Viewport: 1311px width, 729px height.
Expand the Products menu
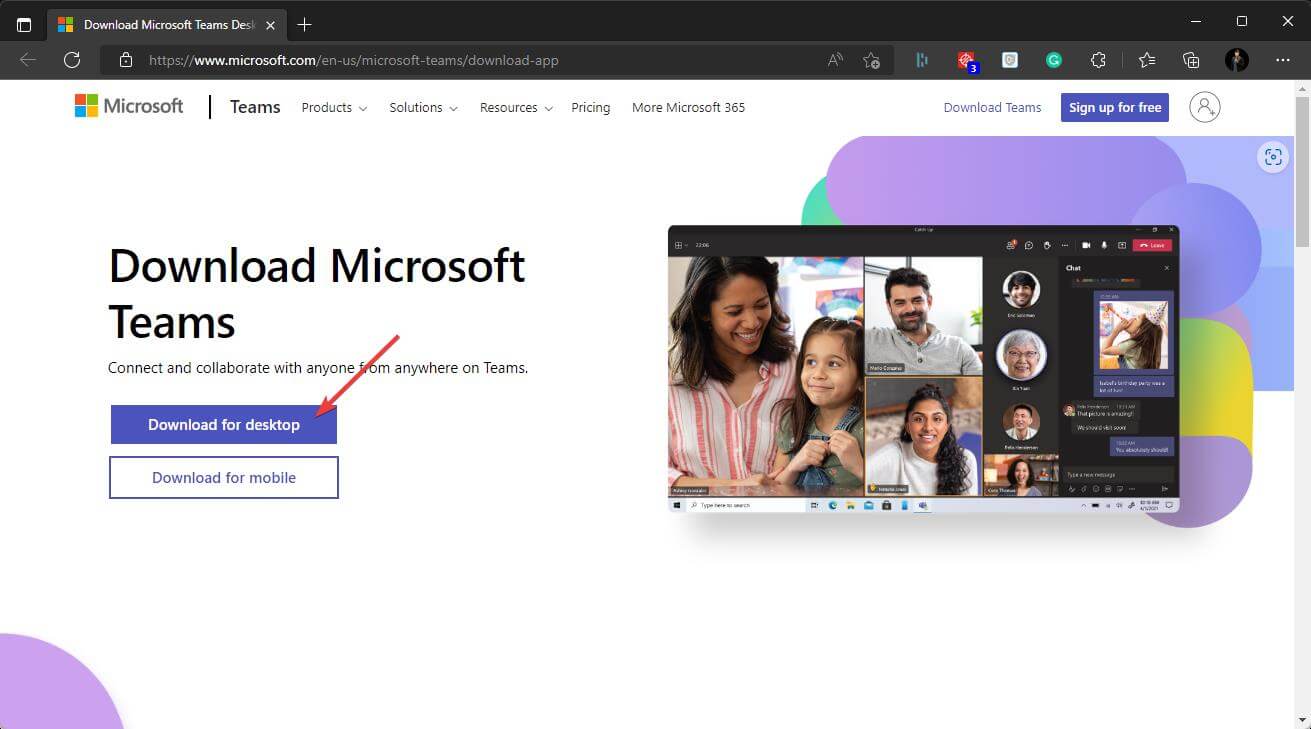[334, 107]
